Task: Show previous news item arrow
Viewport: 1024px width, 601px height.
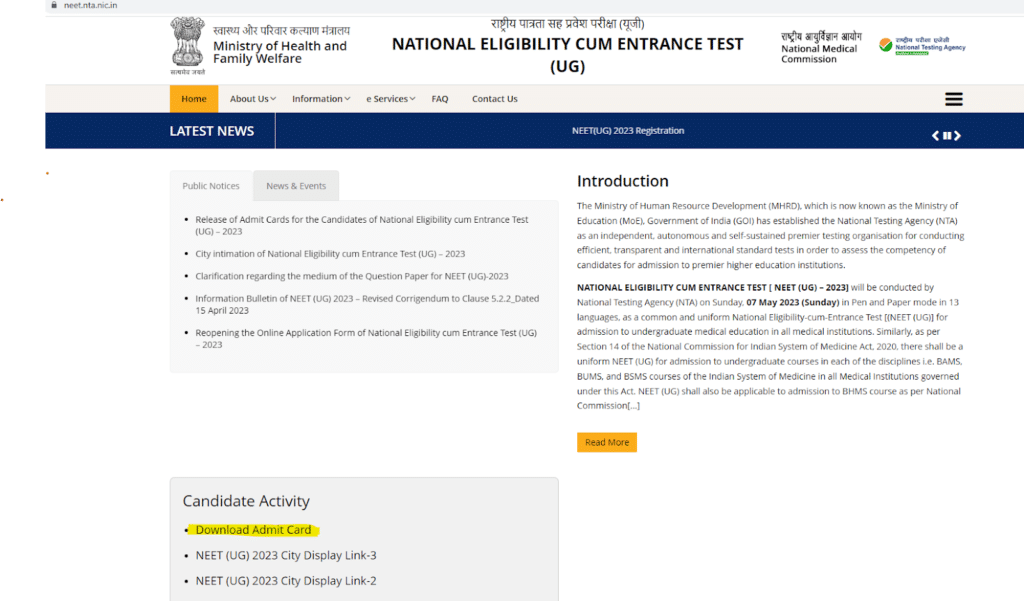Action: tap(935, 135)
